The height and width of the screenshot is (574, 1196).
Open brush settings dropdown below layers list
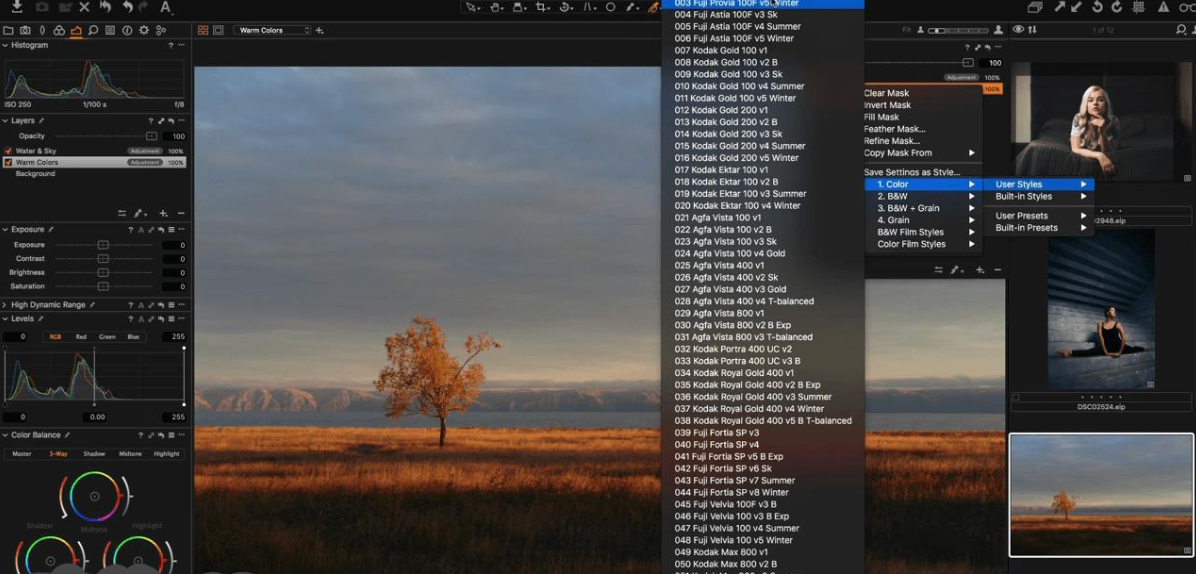[x=140, y=213]
